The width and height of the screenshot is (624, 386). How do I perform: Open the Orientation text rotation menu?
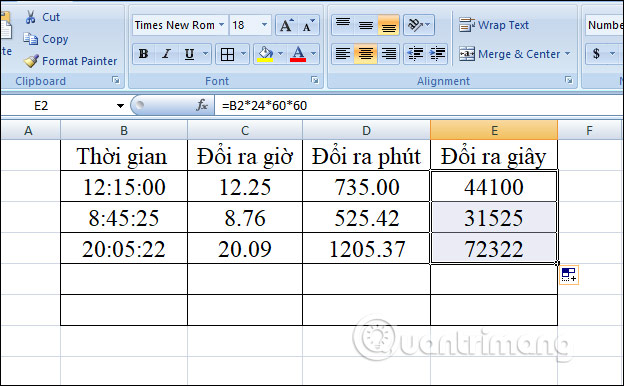click(x=419, y=25)
